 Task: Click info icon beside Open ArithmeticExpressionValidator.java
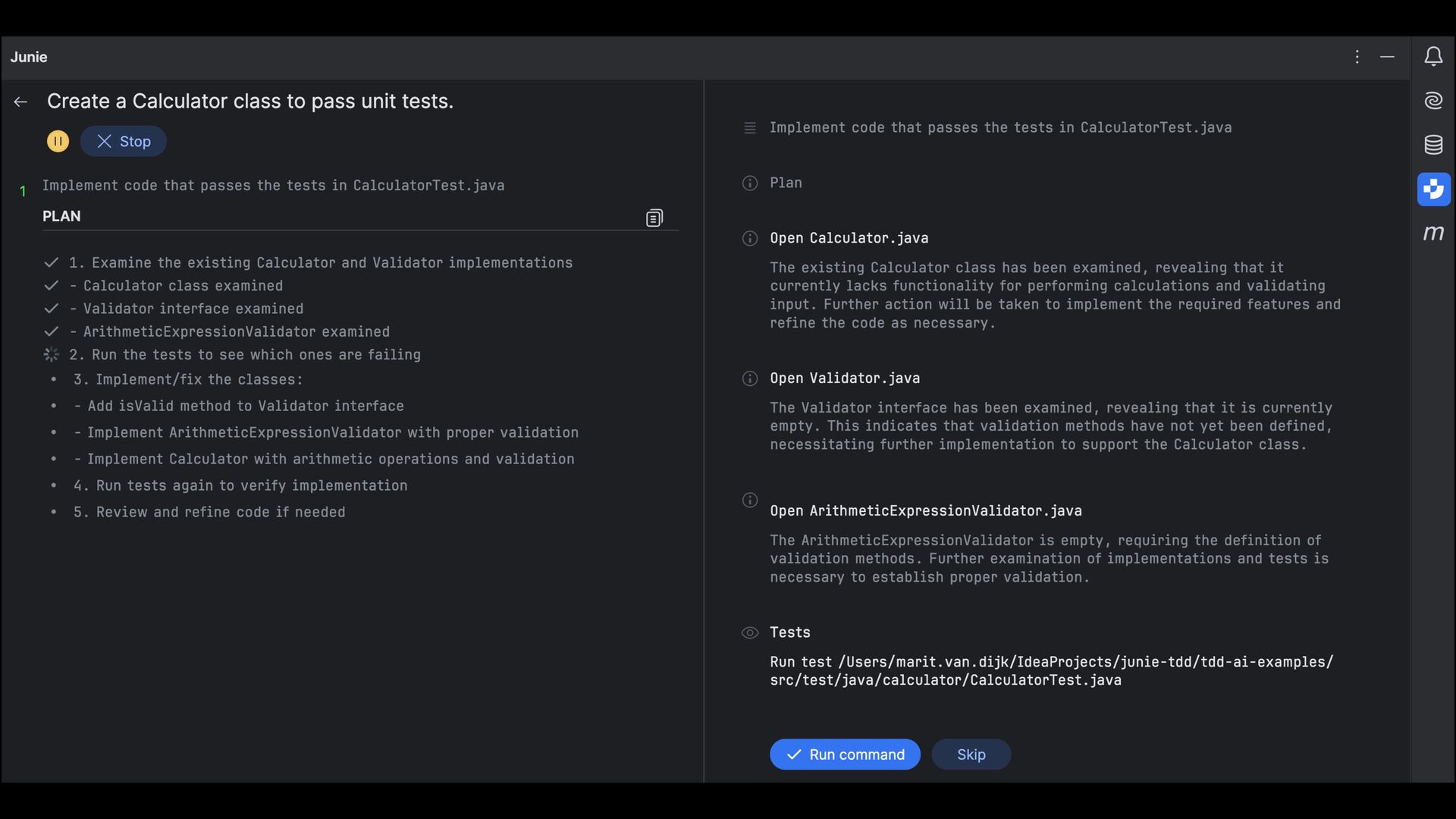(x=749, y=500)
